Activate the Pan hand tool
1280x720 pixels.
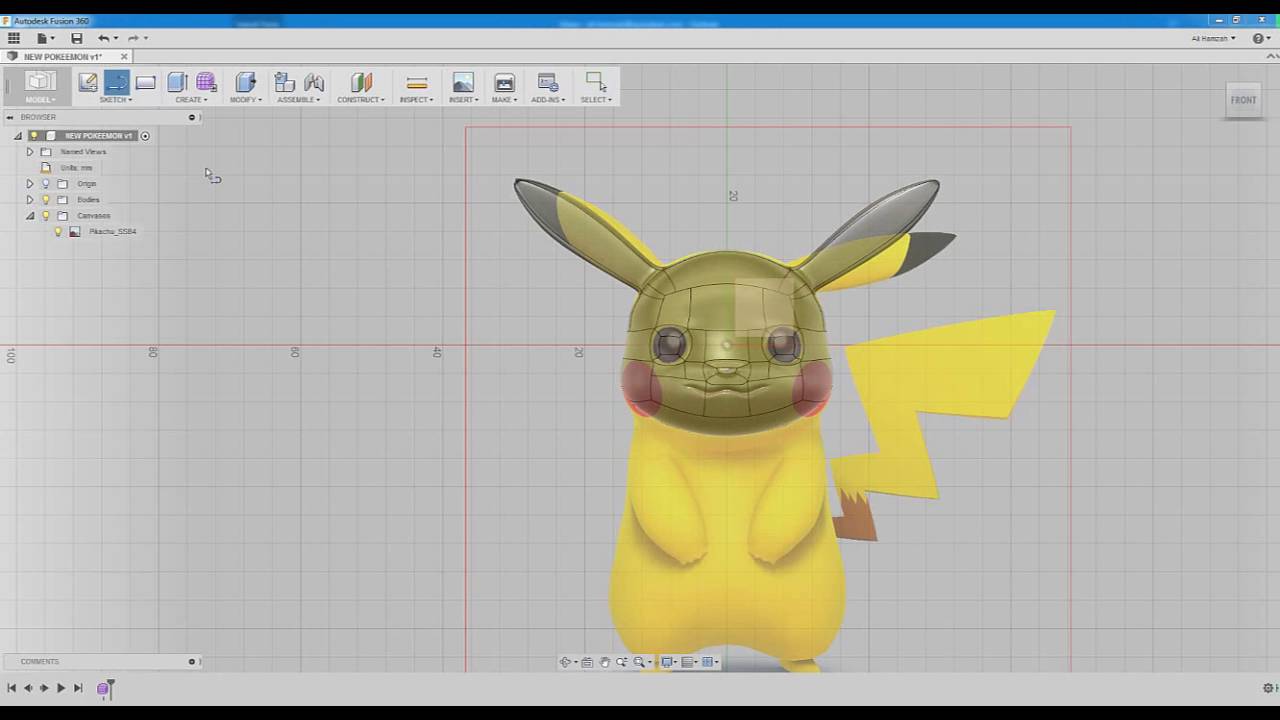[604, 662]
